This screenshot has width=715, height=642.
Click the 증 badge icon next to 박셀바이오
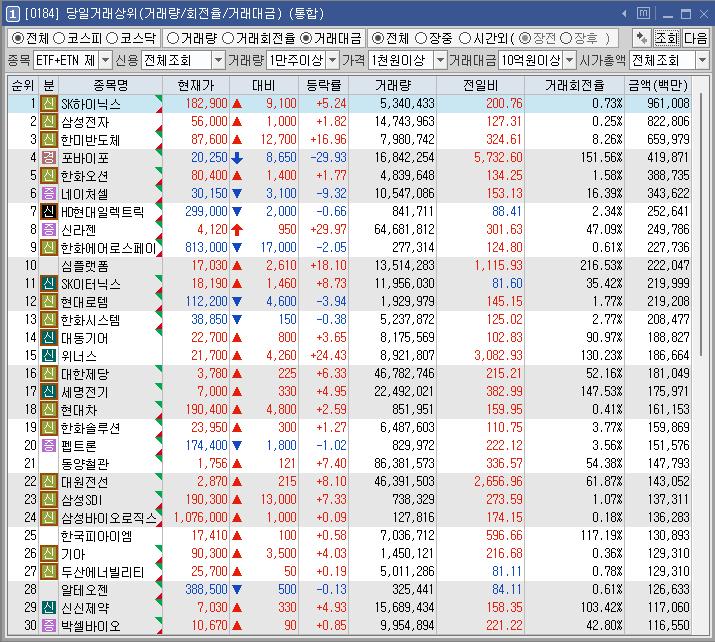(48, 625)
